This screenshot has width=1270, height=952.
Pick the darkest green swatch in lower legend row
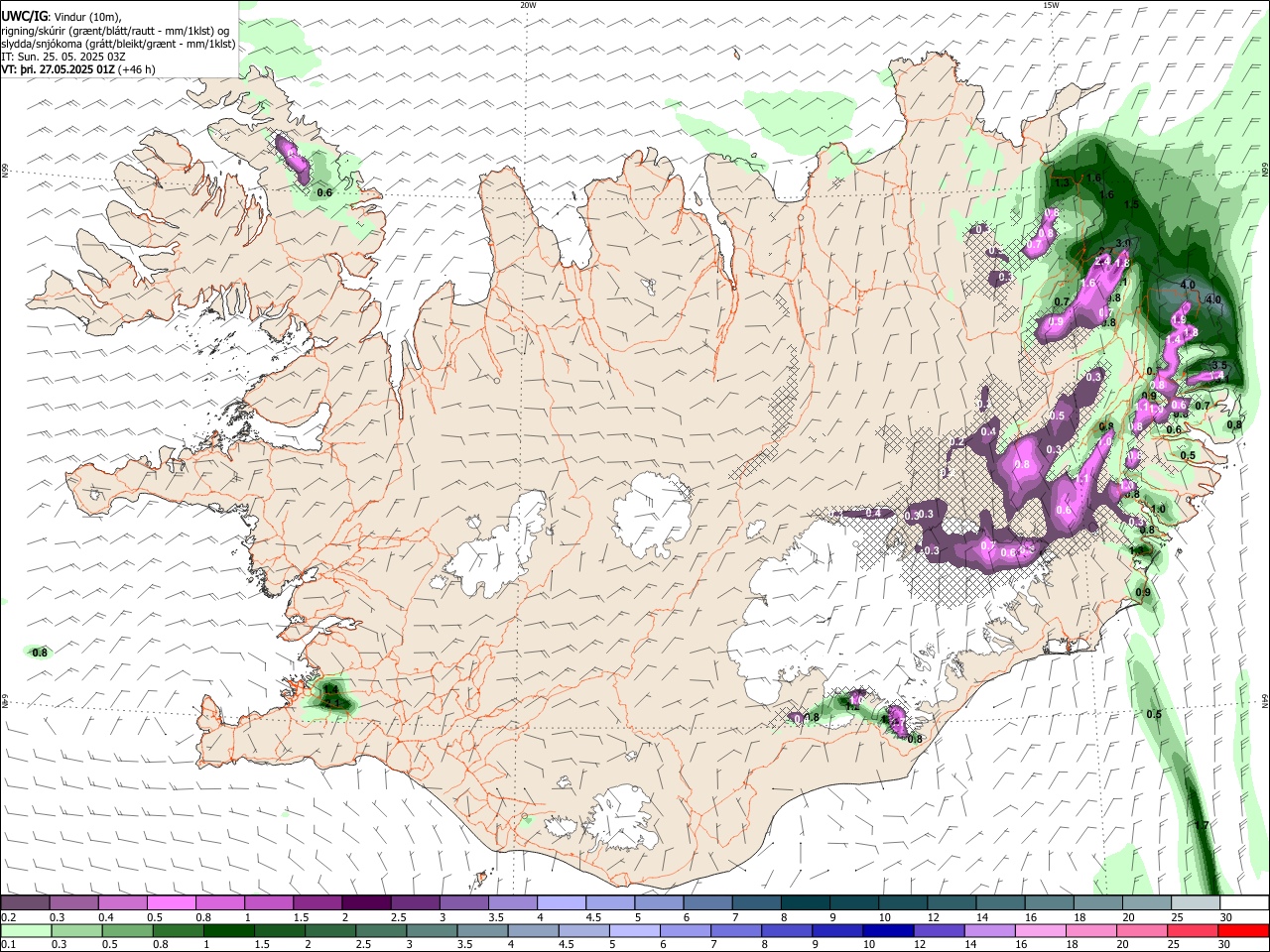228,931
